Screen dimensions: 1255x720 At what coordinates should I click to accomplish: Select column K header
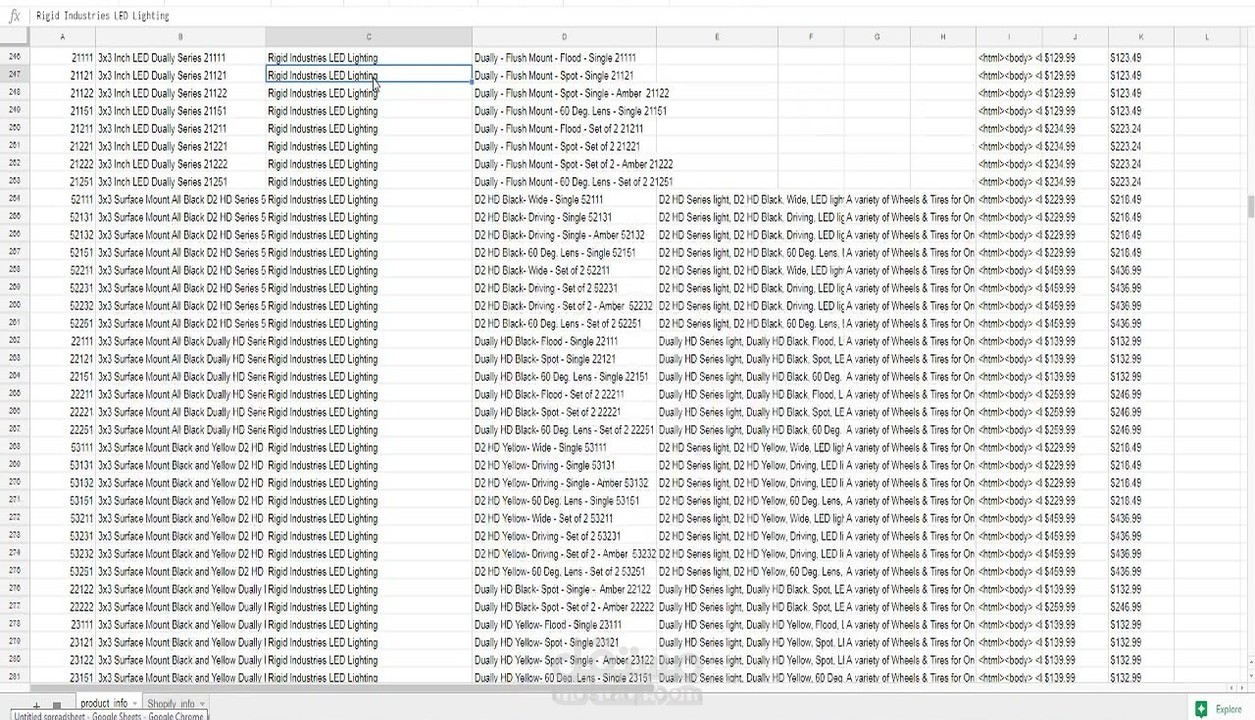click(1141, 37)
